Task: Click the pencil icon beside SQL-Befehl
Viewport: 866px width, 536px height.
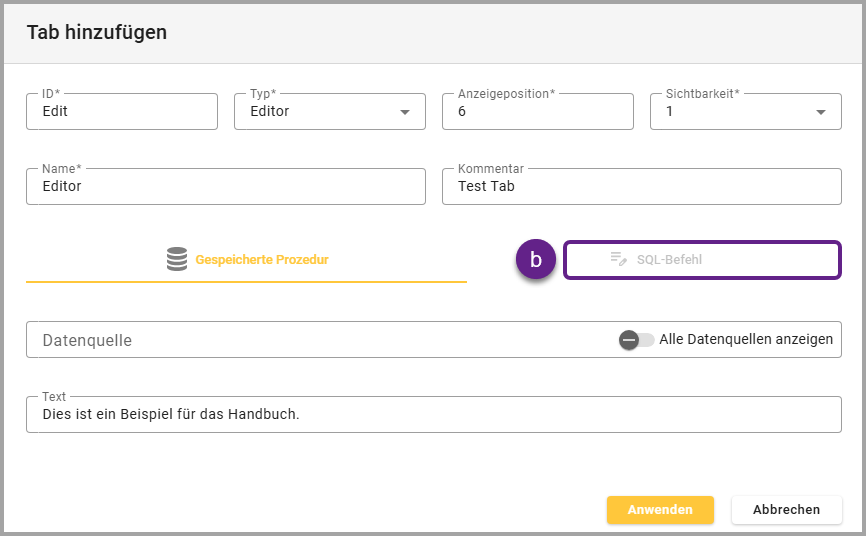Action: pos(619,260)
